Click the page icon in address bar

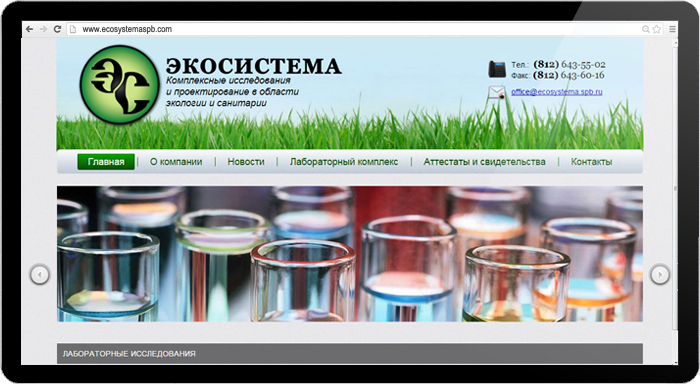(73, 29)
